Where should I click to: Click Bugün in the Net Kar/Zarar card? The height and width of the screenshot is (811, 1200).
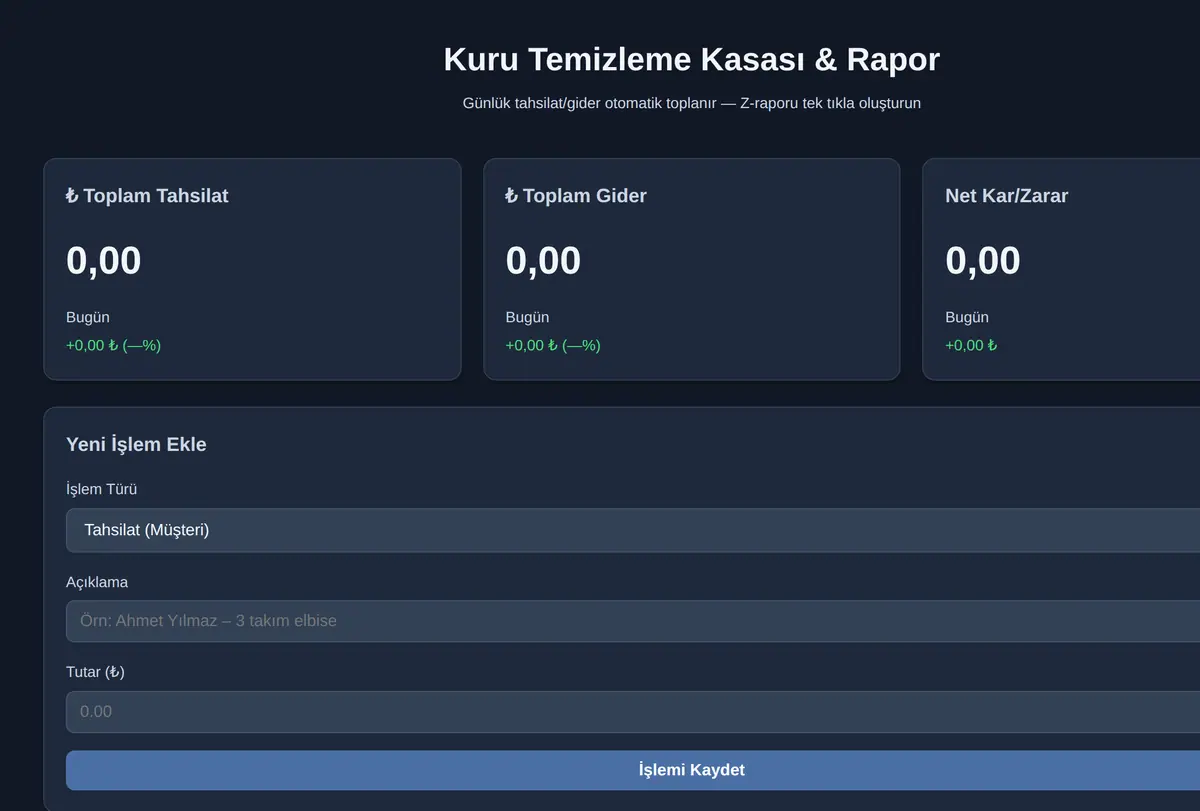(967, 317)
